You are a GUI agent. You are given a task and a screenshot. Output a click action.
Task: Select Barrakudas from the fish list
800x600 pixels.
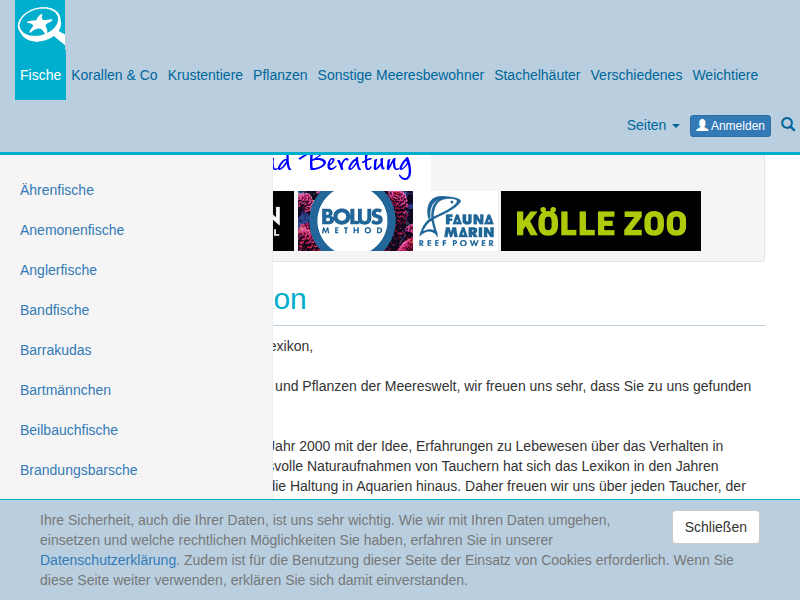[x=56, y=350]
